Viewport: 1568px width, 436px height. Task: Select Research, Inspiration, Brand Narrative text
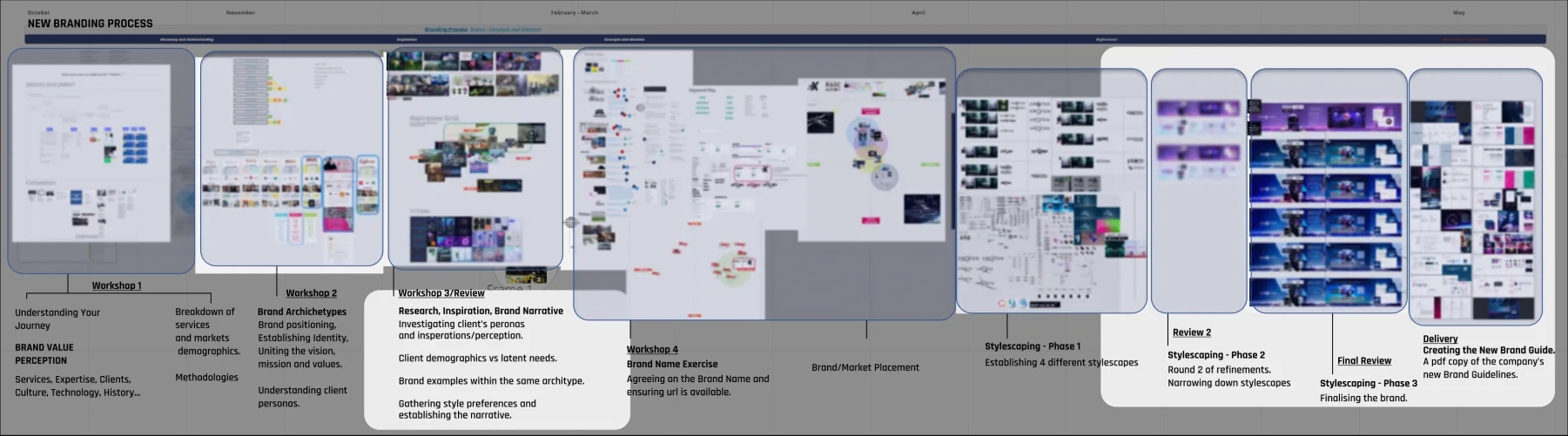(x=481, y=311)
